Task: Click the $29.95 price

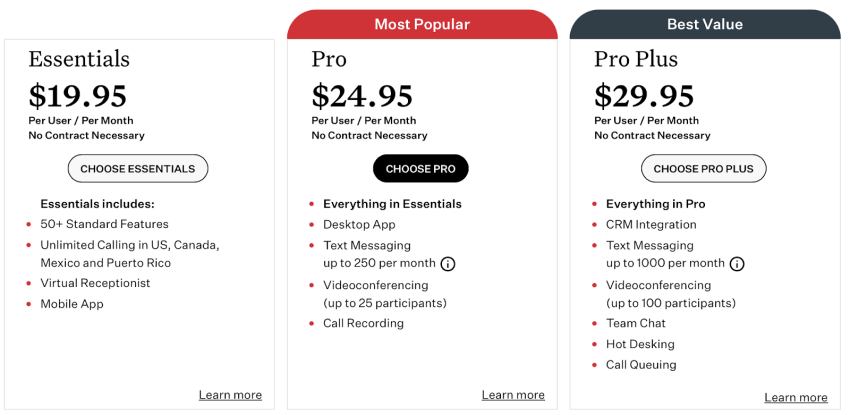Action: [x=644, y=96]
